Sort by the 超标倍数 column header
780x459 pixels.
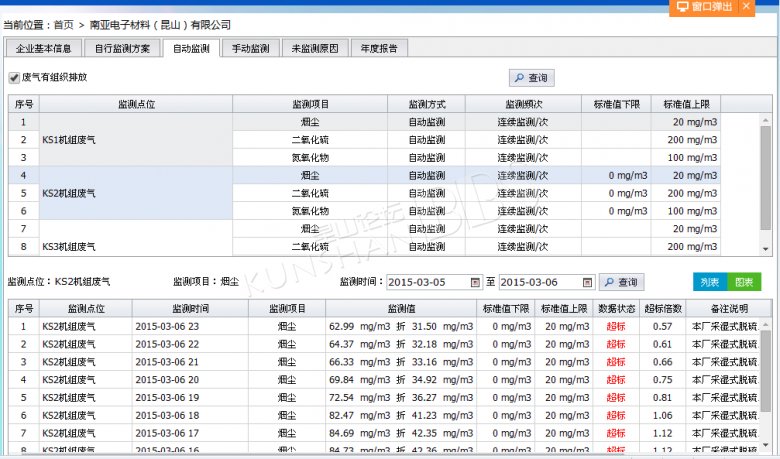[x=662, y=309]
